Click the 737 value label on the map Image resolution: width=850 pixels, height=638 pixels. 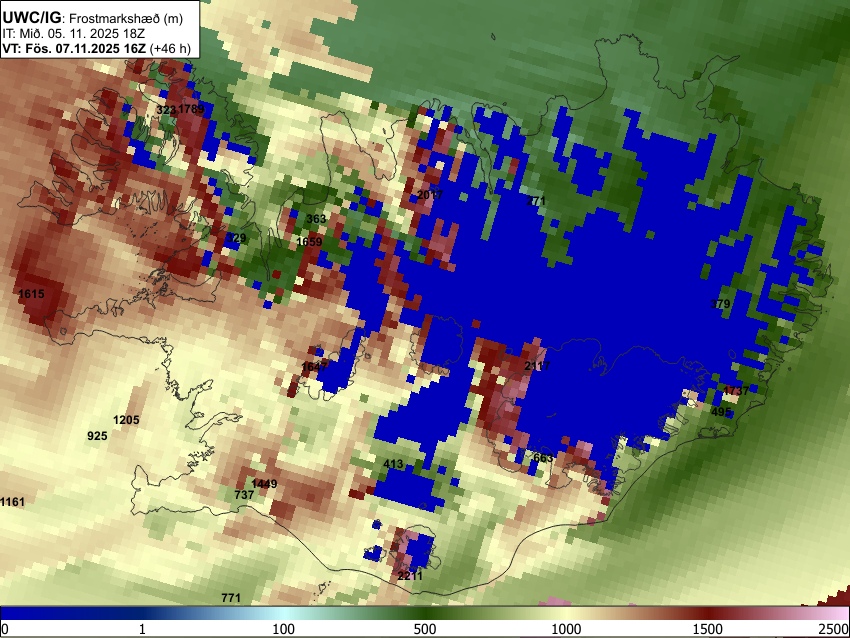pyautogui.click(x=244, y=495)
